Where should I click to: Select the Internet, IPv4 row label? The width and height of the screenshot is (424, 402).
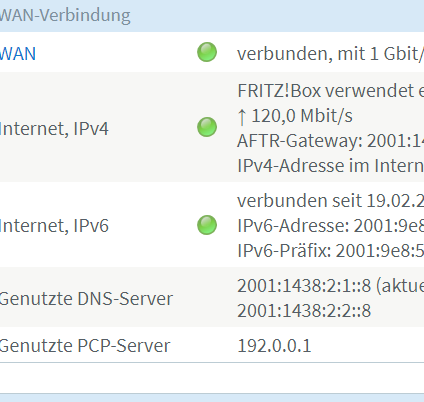[x=54, y=129]
